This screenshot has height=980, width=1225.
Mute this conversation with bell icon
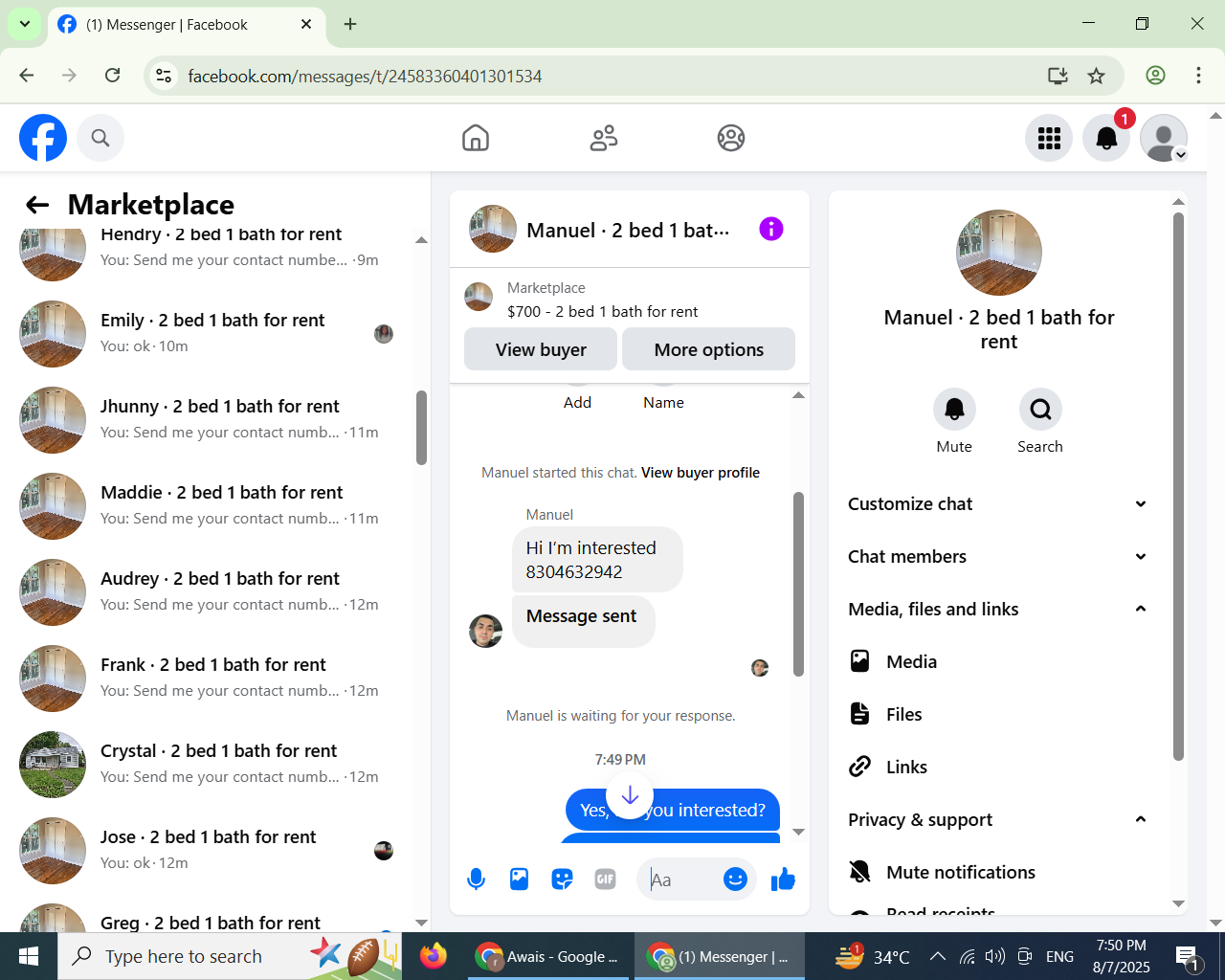[954, 410]
